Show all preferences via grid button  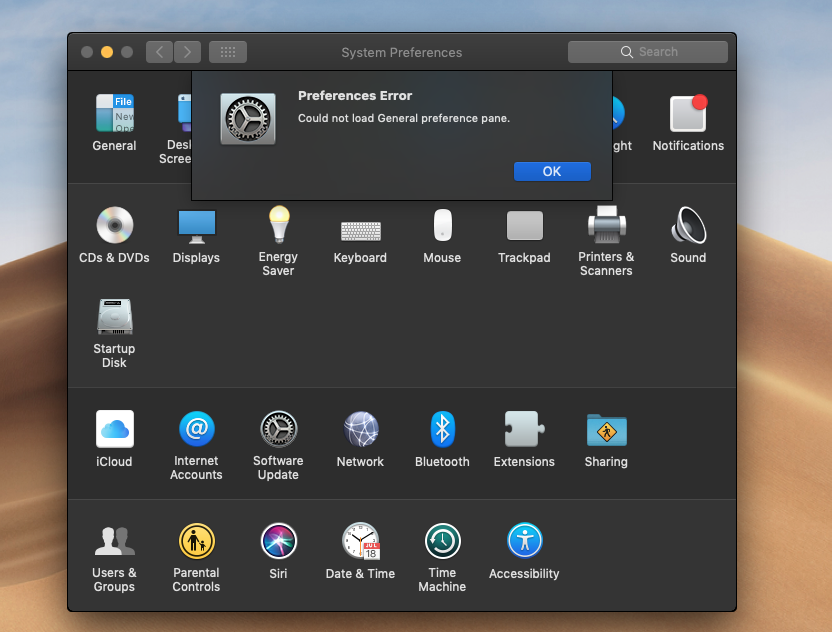coord(228,52)
